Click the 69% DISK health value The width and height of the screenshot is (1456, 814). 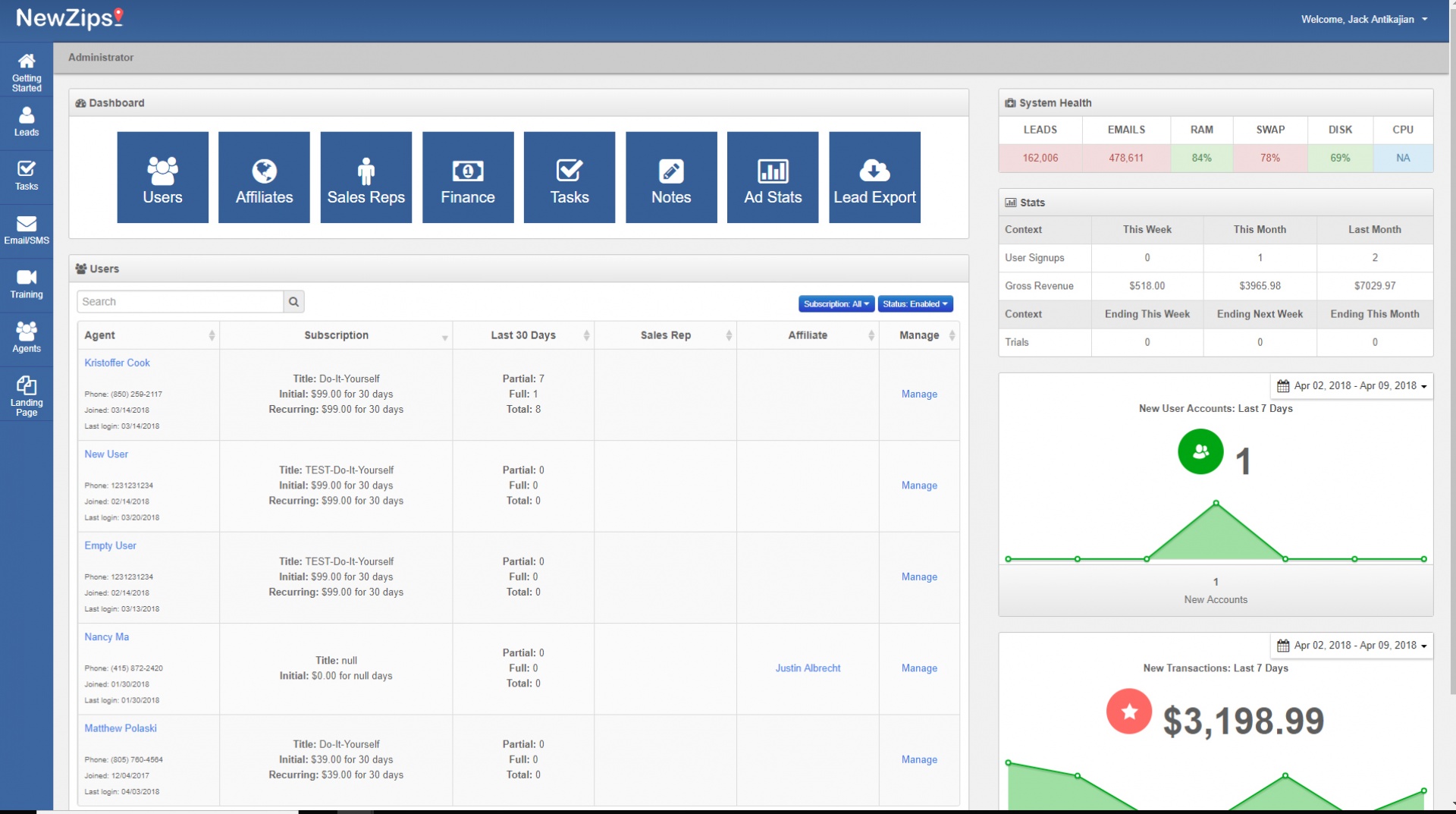pyautogui.click(x=1340, y=158)
